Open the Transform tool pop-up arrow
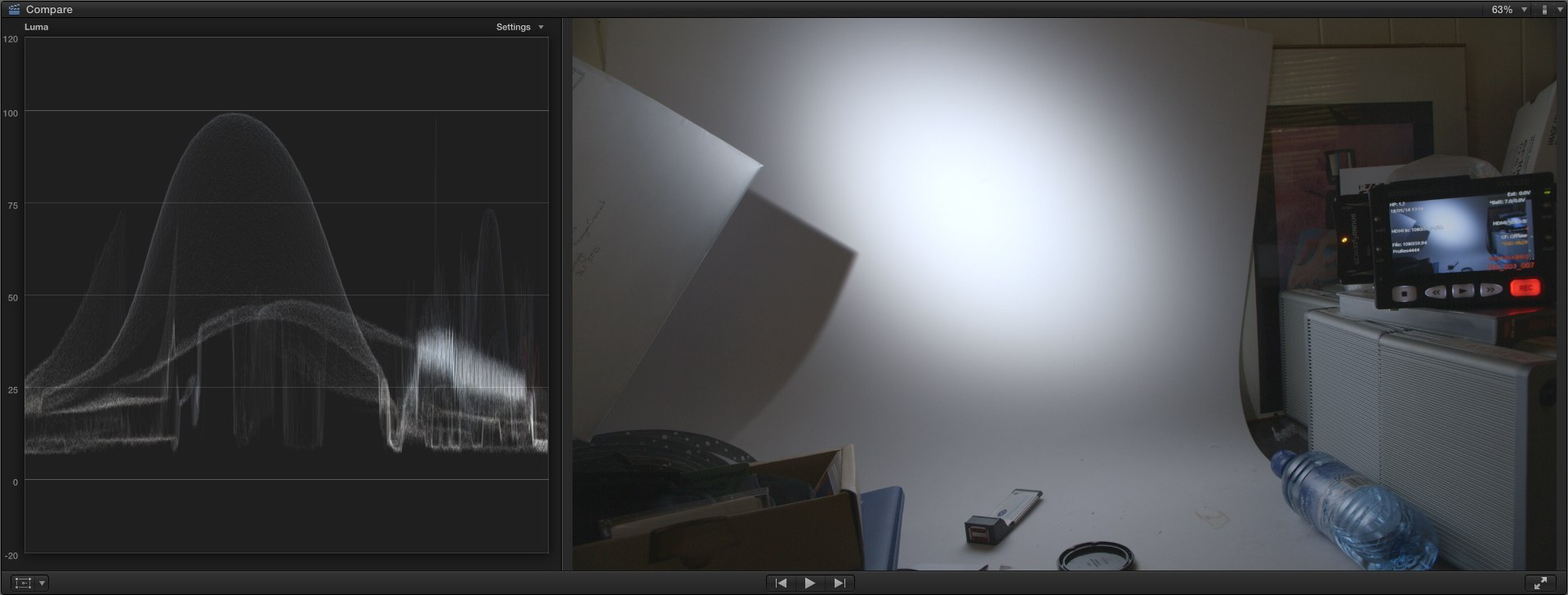 [x=42, y=583]
